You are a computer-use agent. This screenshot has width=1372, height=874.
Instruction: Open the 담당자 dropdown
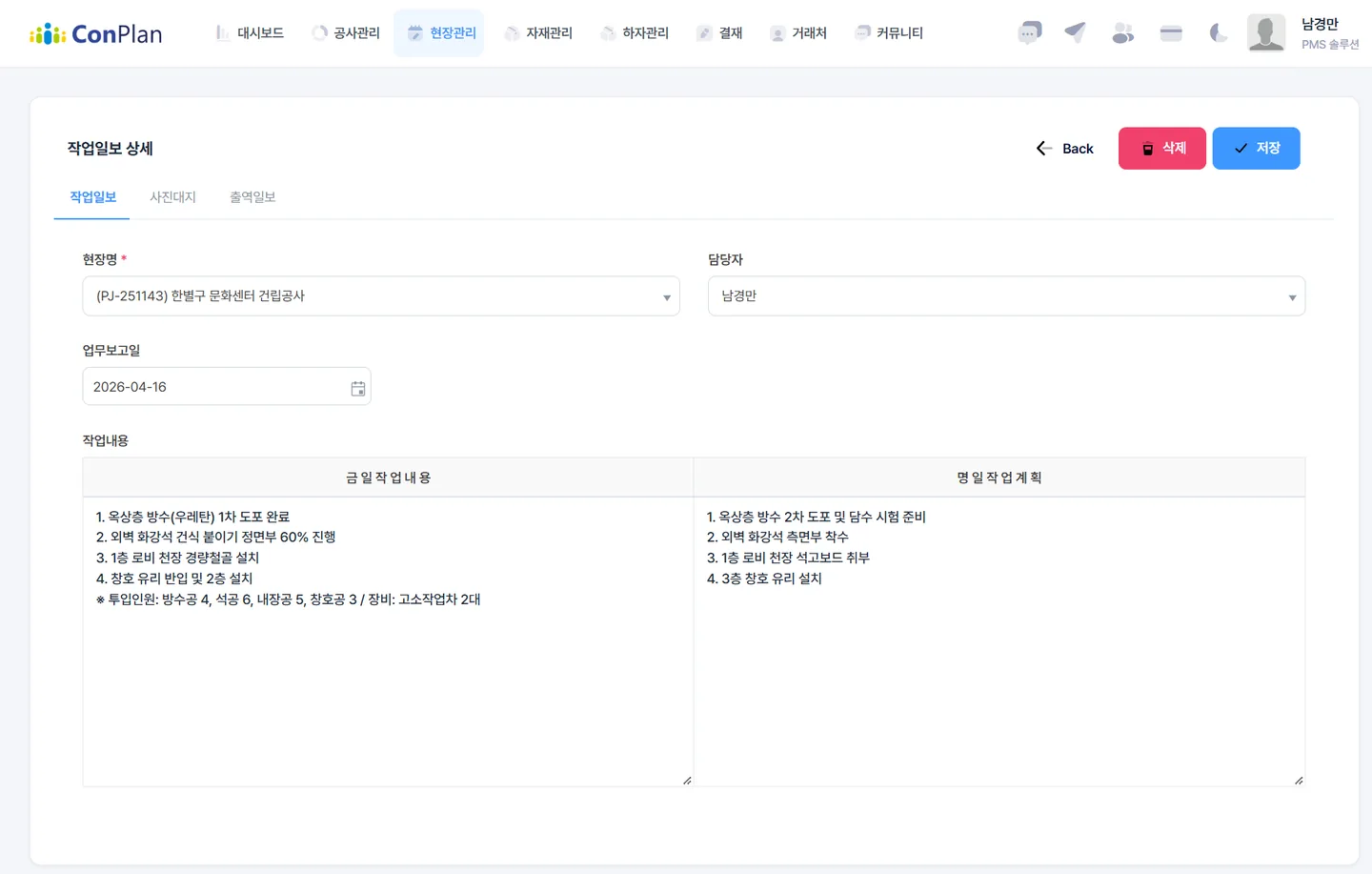coord(1006,296)
